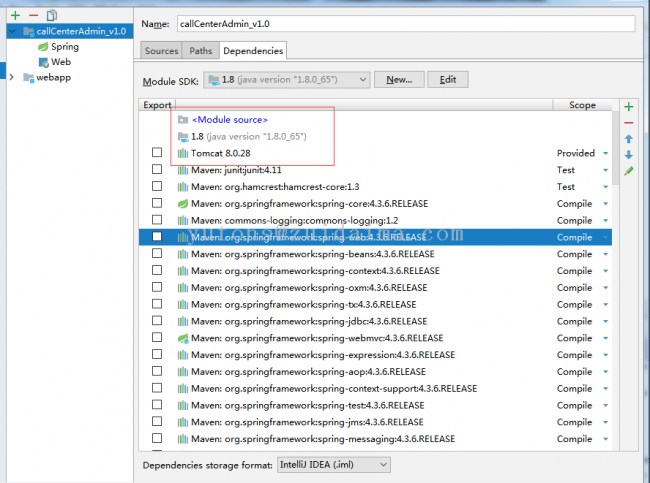Image resolution: width=650 pixels, height=483 pixels.
Task: Move dependency up with arrow icon
Action: tap(628, 139)
